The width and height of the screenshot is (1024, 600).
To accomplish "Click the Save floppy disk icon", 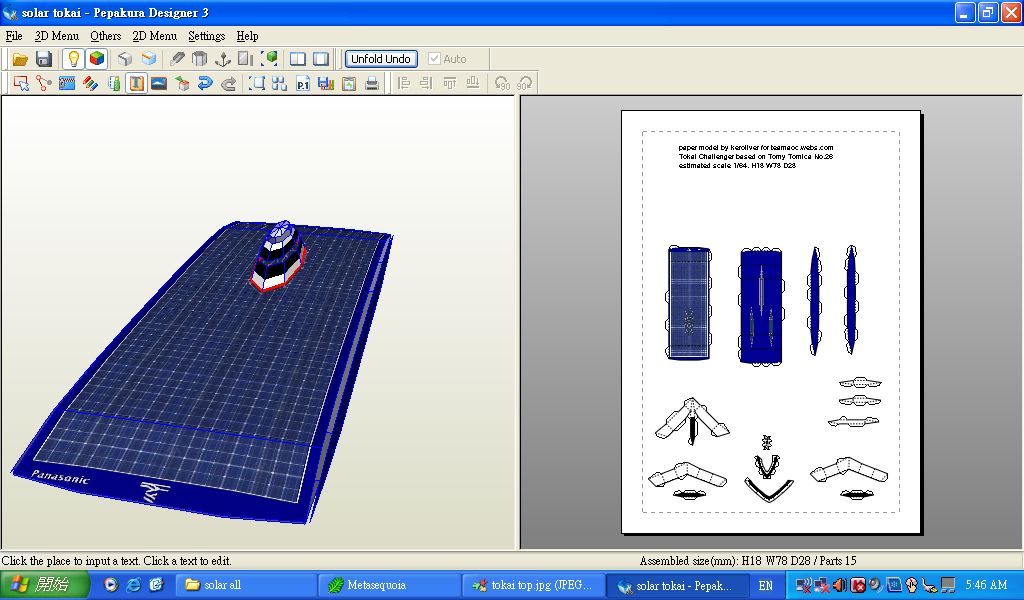I will click(43, 59).
